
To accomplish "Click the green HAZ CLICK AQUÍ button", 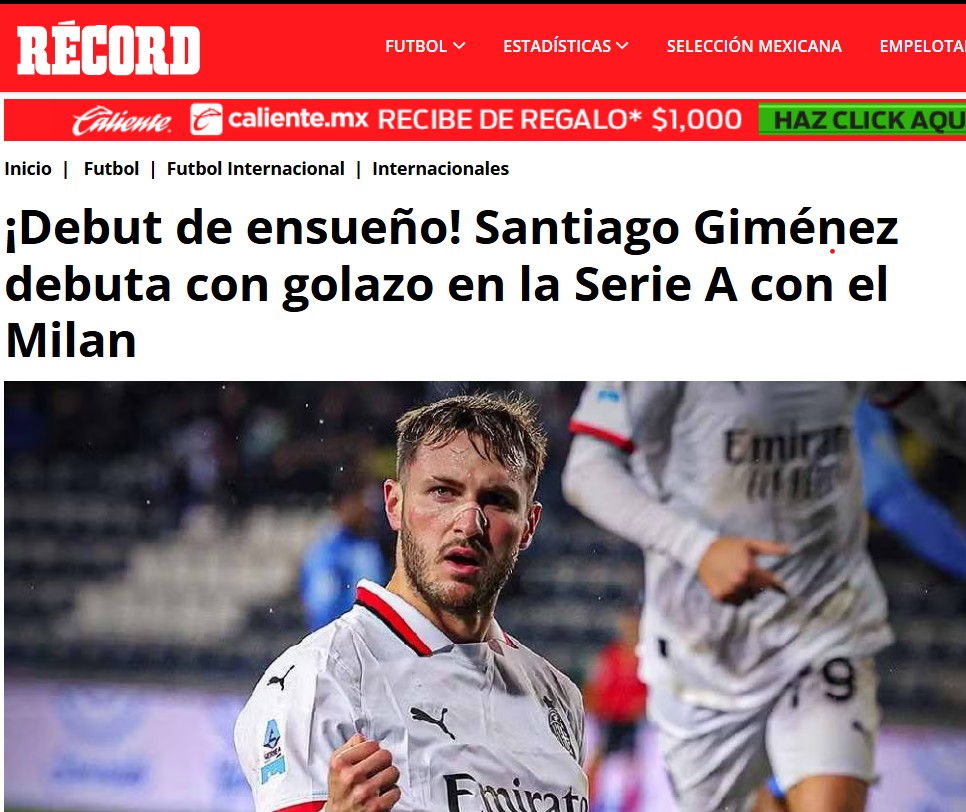I will (862, 120).
